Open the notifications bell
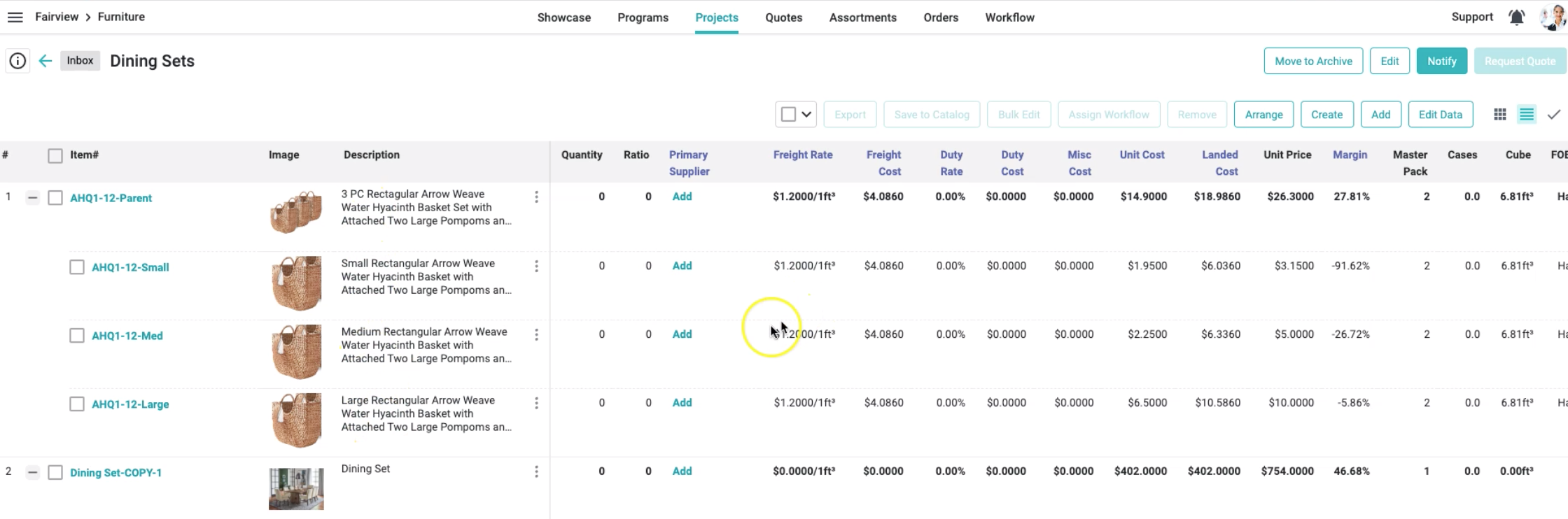The height and width of the screenshot is (519, 1568). 1516,17
